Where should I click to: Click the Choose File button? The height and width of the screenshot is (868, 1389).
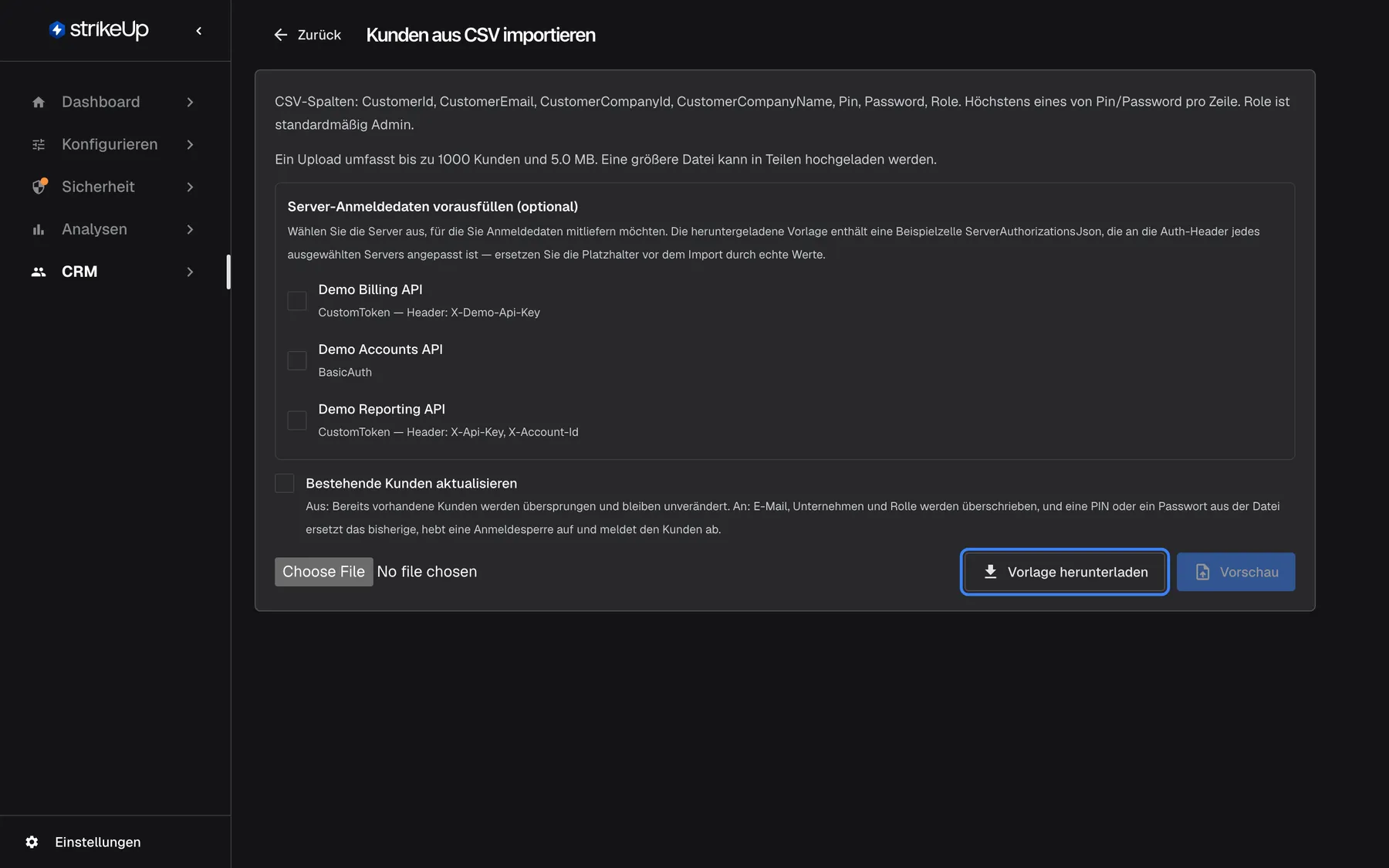[324, 572]
